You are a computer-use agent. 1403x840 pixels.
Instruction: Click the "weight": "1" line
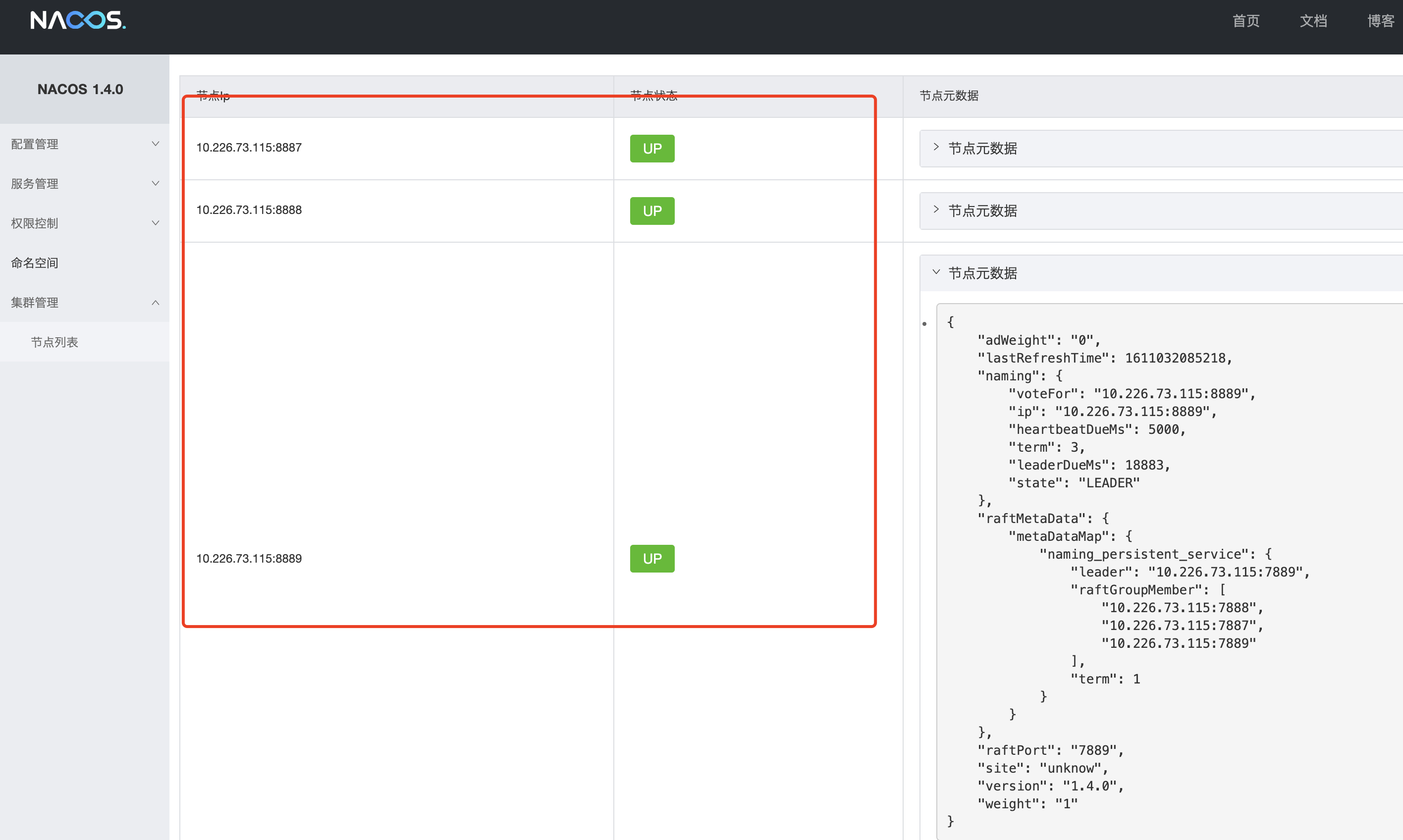pyautogui.click(x=1027, y=804)
